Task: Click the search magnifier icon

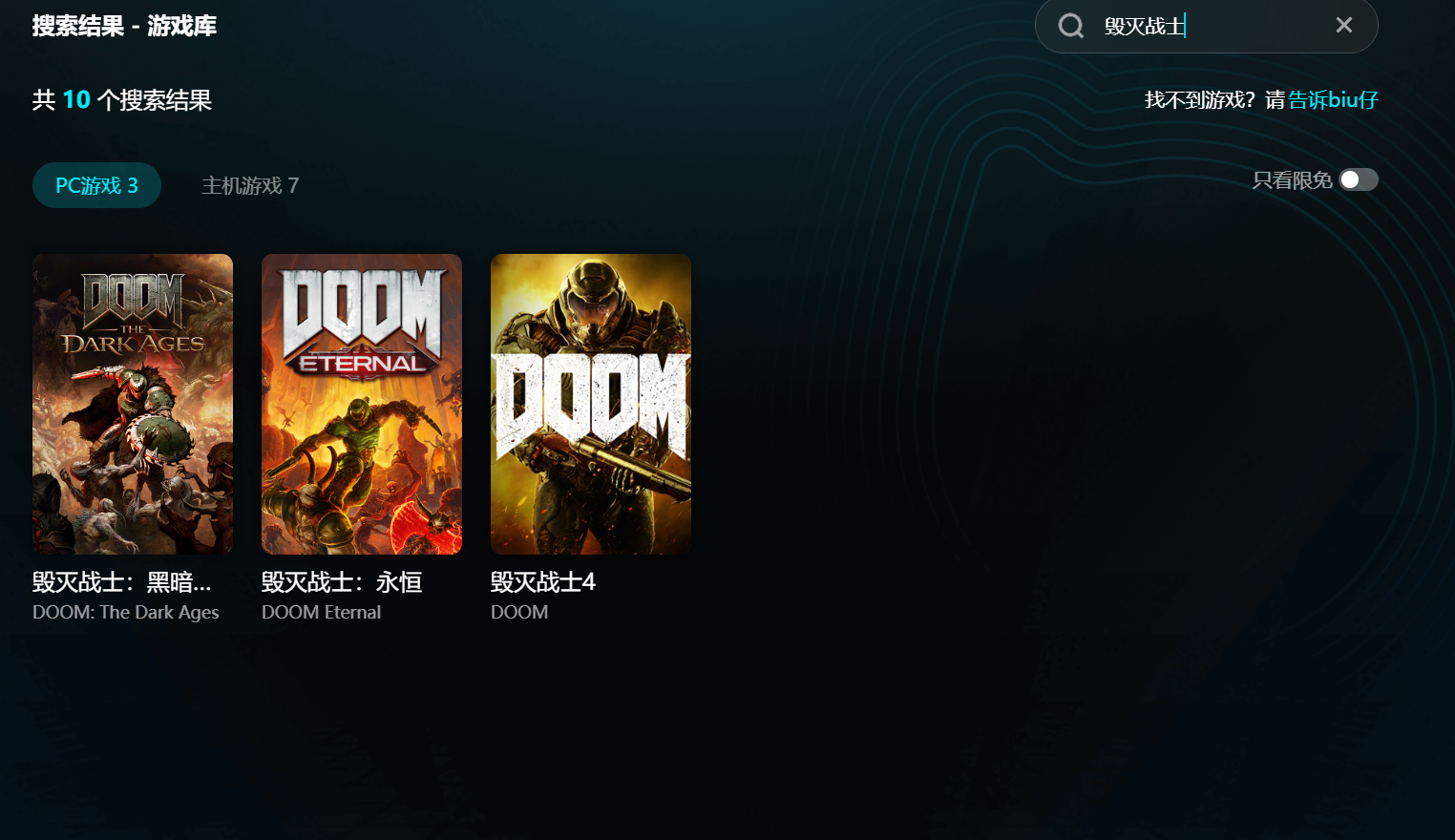Action: click(x=1071, y=26)
